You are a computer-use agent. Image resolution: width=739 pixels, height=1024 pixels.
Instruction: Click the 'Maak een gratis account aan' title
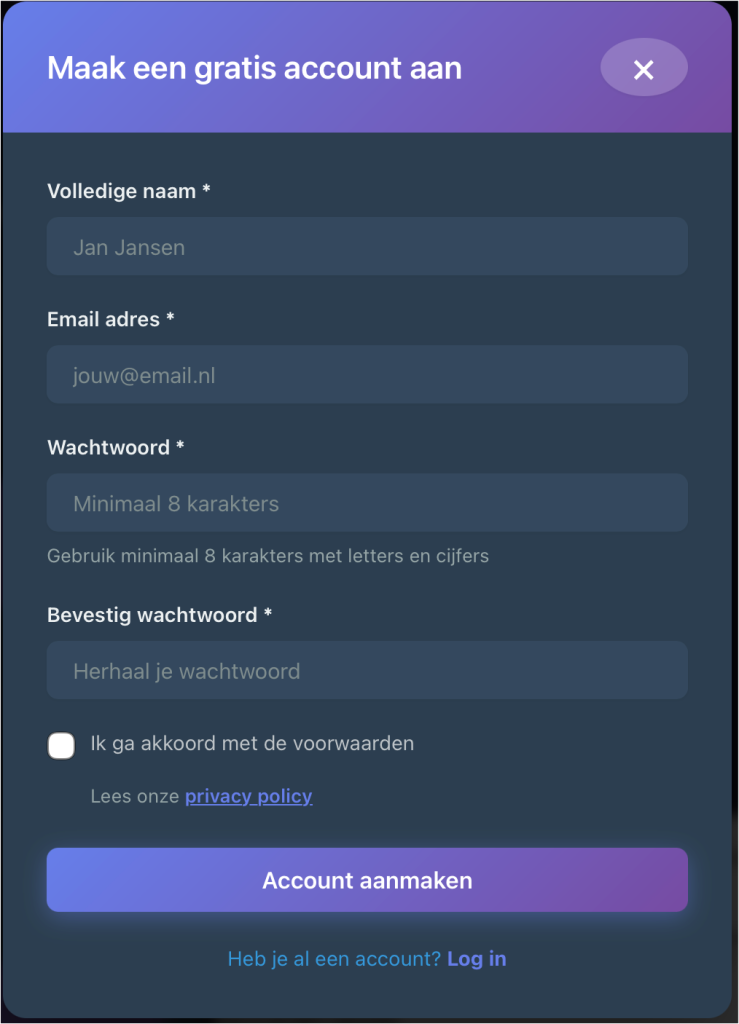254,69
